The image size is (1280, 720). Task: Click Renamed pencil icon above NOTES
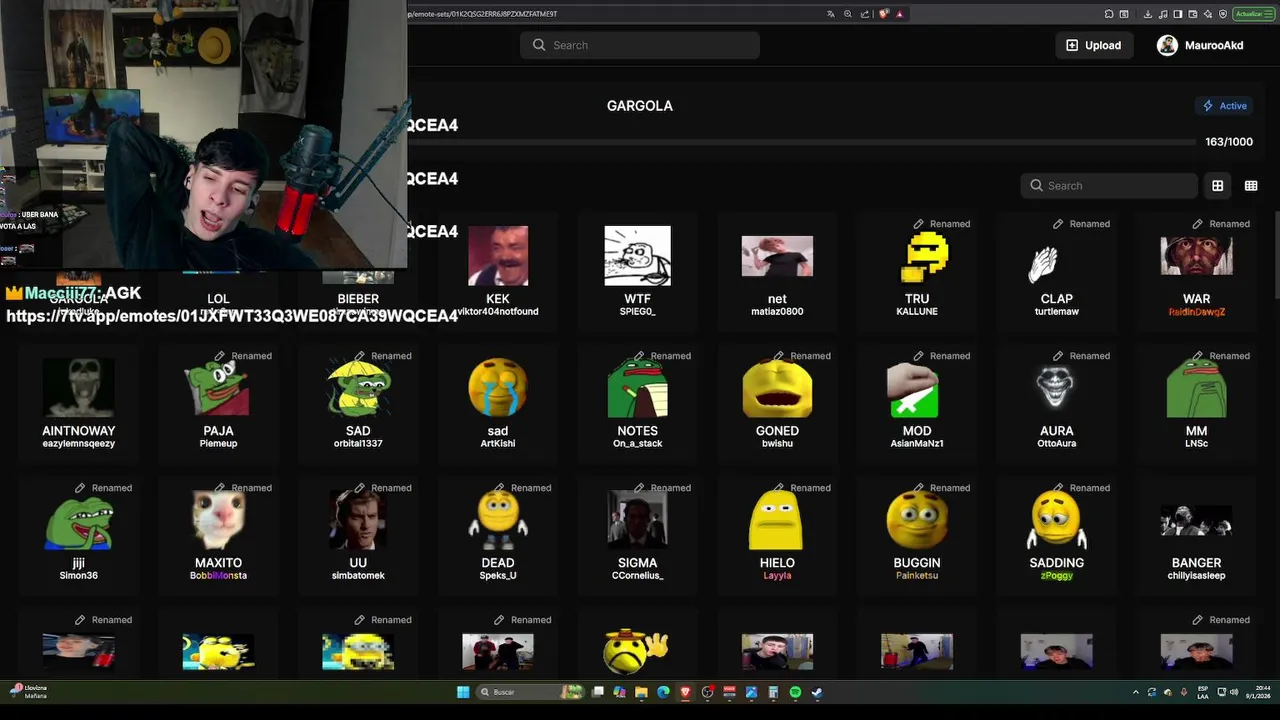[x=639, y=356]
